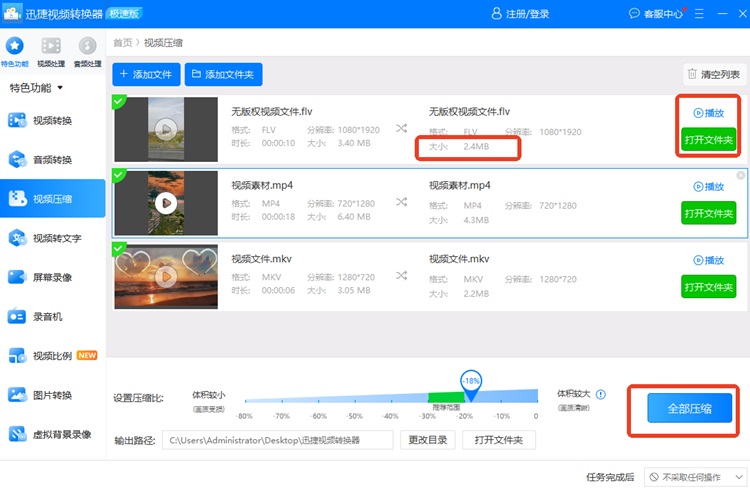
Task: Set the compression slider to -50%
Action: point(355,400)
